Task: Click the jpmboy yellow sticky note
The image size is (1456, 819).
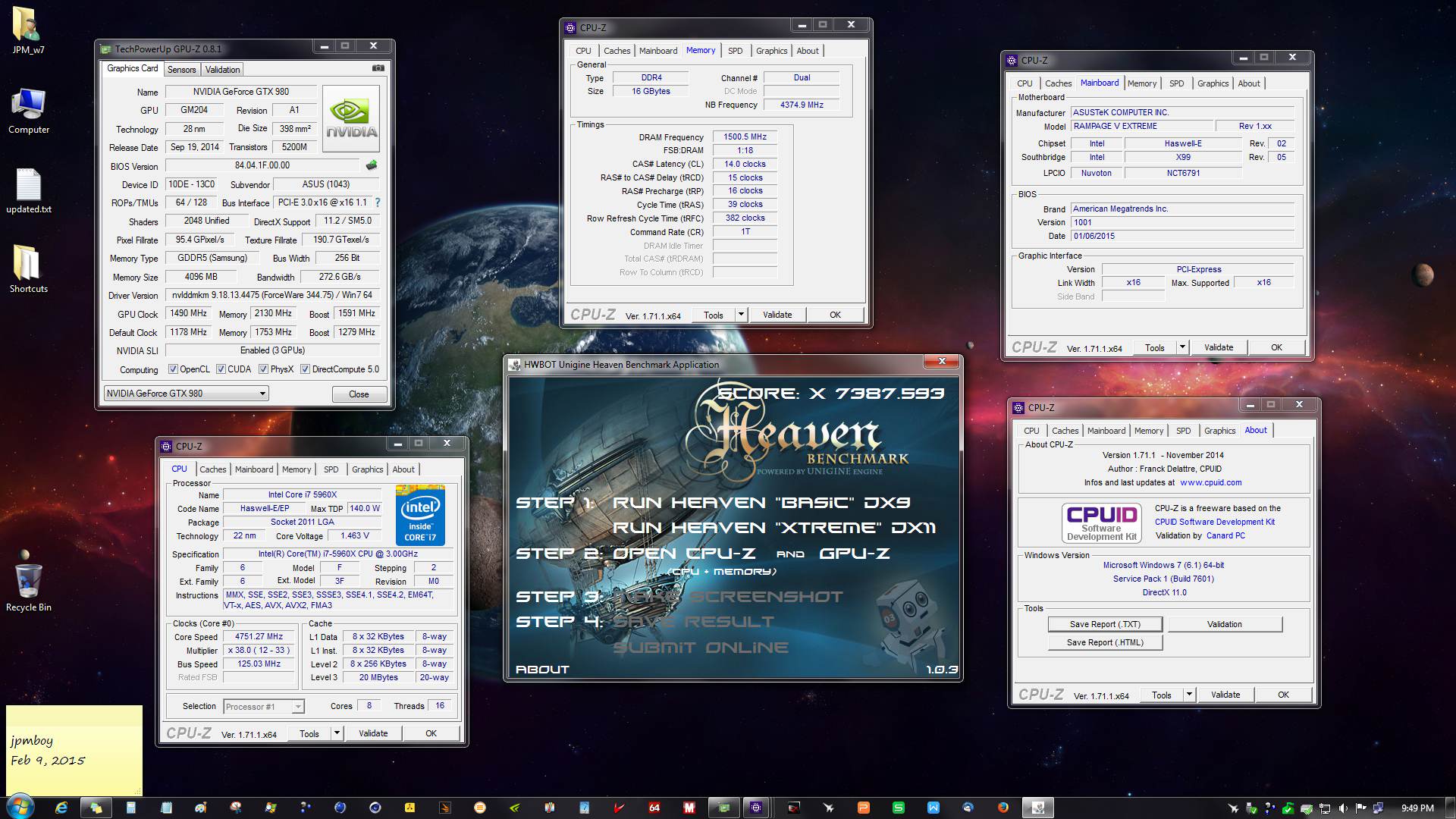Action: [x=74, y=749]
